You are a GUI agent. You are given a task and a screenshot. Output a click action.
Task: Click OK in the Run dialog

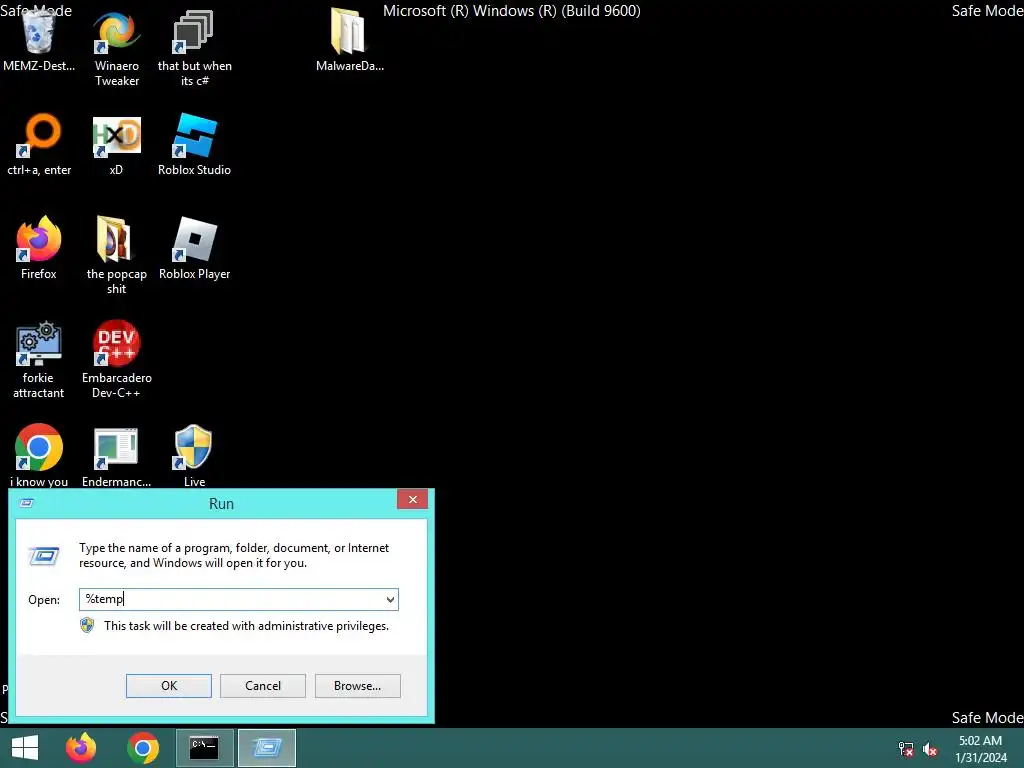168,686
